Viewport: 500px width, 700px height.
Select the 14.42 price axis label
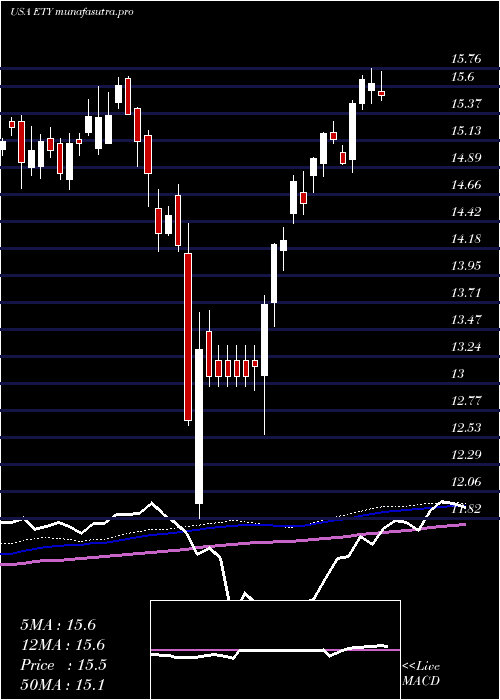[466, 211]
